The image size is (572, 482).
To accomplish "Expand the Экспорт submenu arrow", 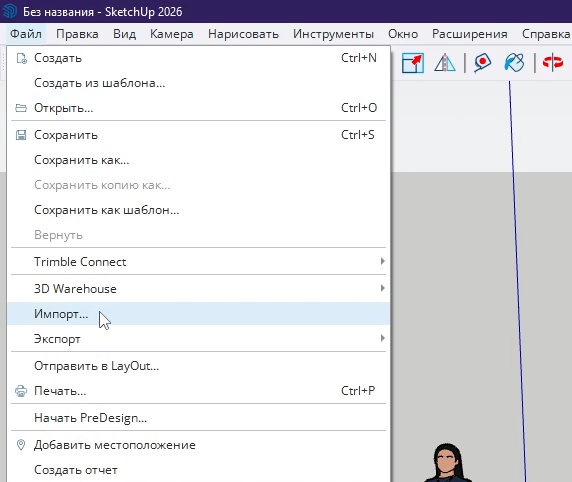I will tap(382, 338).
